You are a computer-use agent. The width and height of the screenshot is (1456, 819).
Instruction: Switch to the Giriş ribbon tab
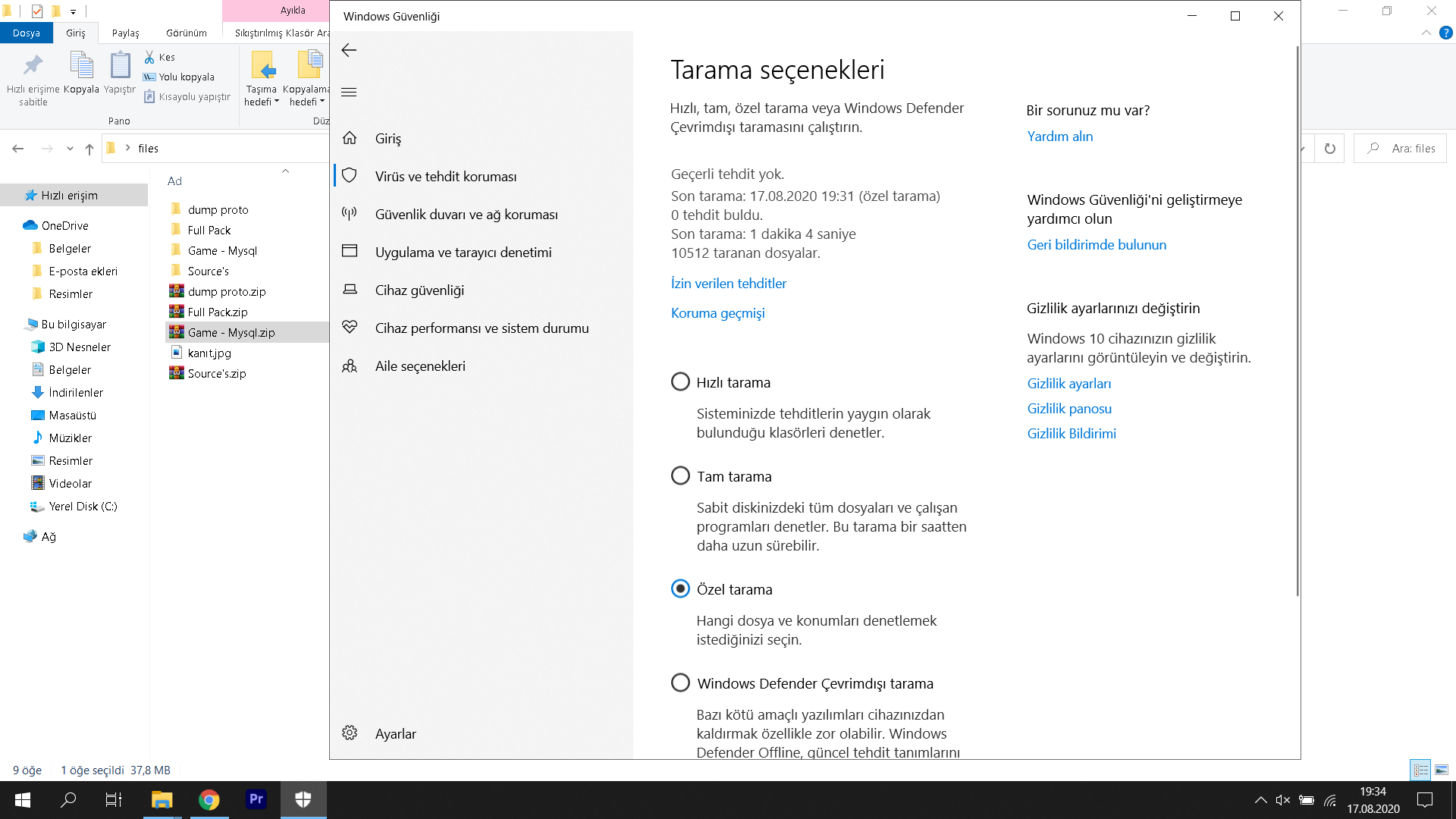tap(76, 33)
